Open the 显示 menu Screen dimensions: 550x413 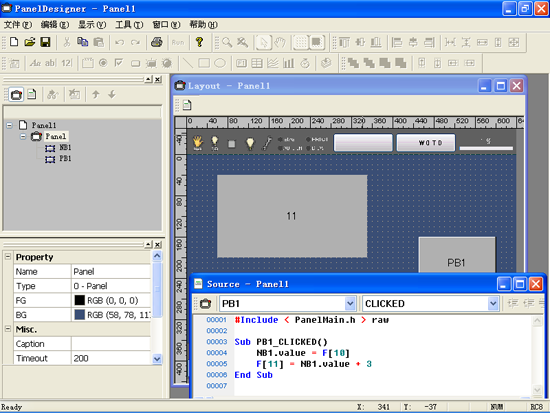(92, 25)
